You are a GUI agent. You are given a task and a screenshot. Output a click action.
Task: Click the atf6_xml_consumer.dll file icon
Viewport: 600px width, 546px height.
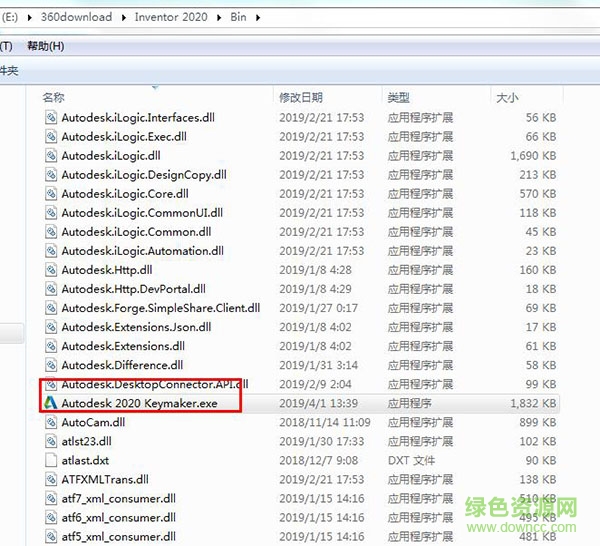click(x=51, y=518)
